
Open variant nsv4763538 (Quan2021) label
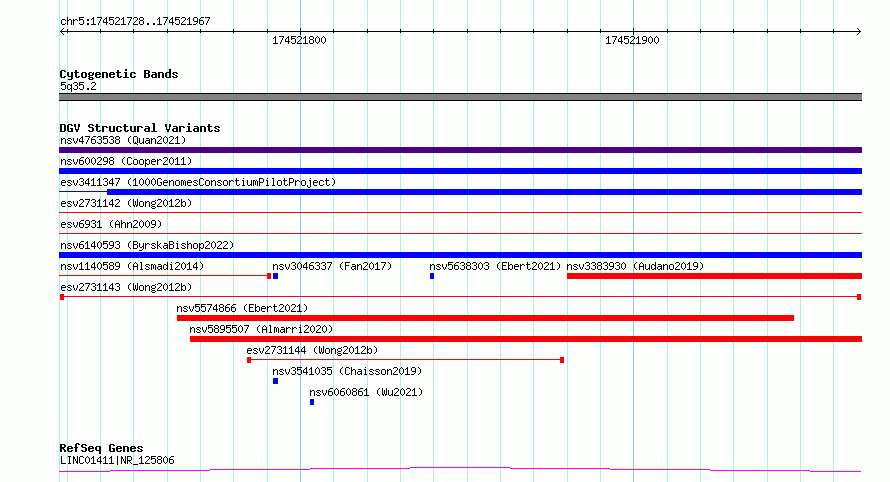123,140
